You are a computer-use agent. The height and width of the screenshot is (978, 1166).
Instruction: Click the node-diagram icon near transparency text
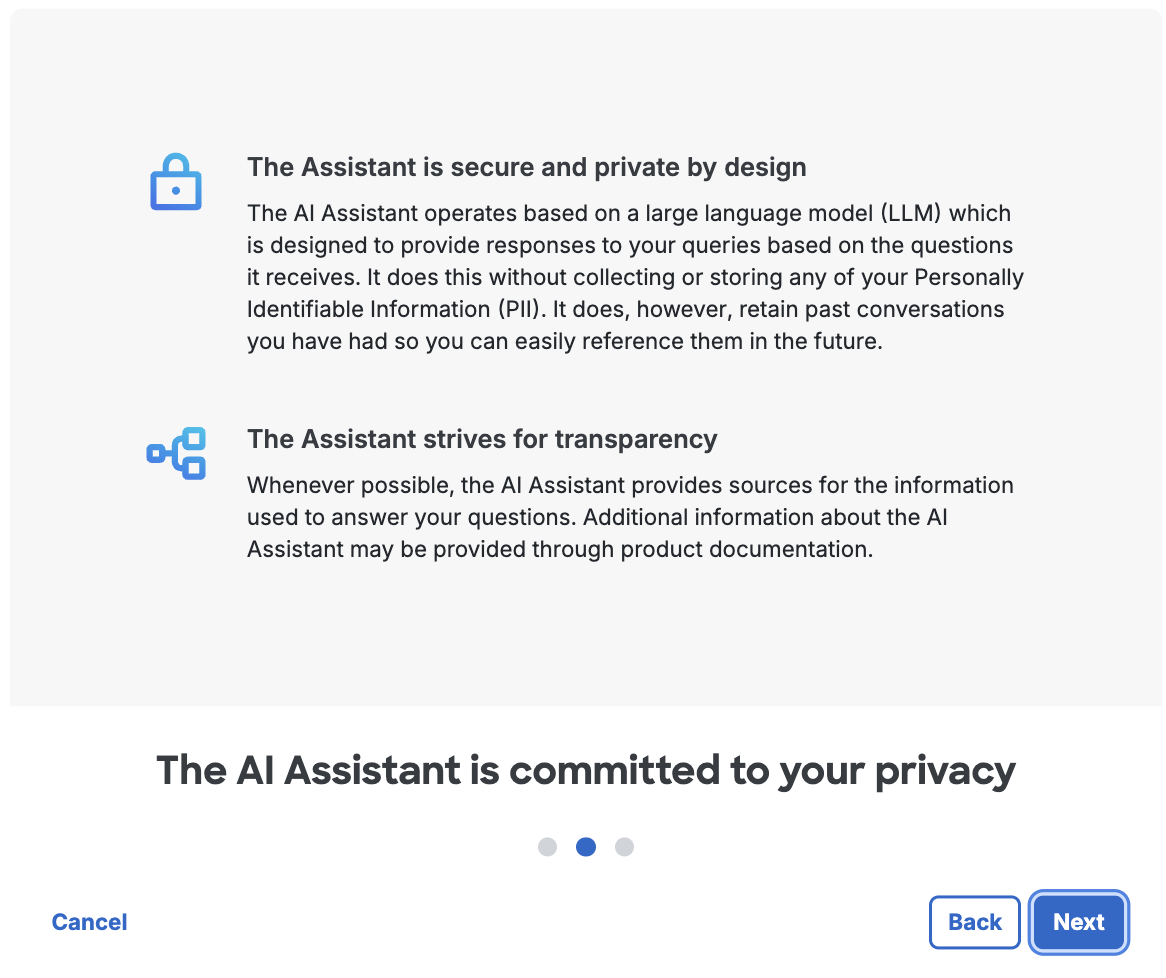pos(176,453)
